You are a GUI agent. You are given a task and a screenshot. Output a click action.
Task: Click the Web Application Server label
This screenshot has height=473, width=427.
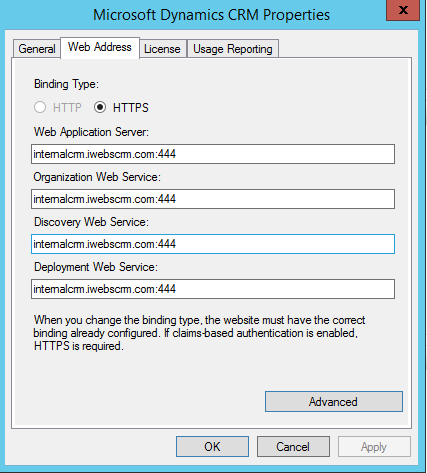[91, 132]
